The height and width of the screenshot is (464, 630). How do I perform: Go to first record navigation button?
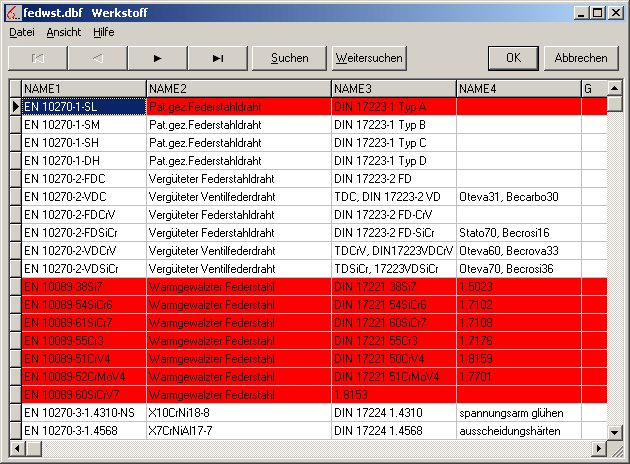click(38, 58)
